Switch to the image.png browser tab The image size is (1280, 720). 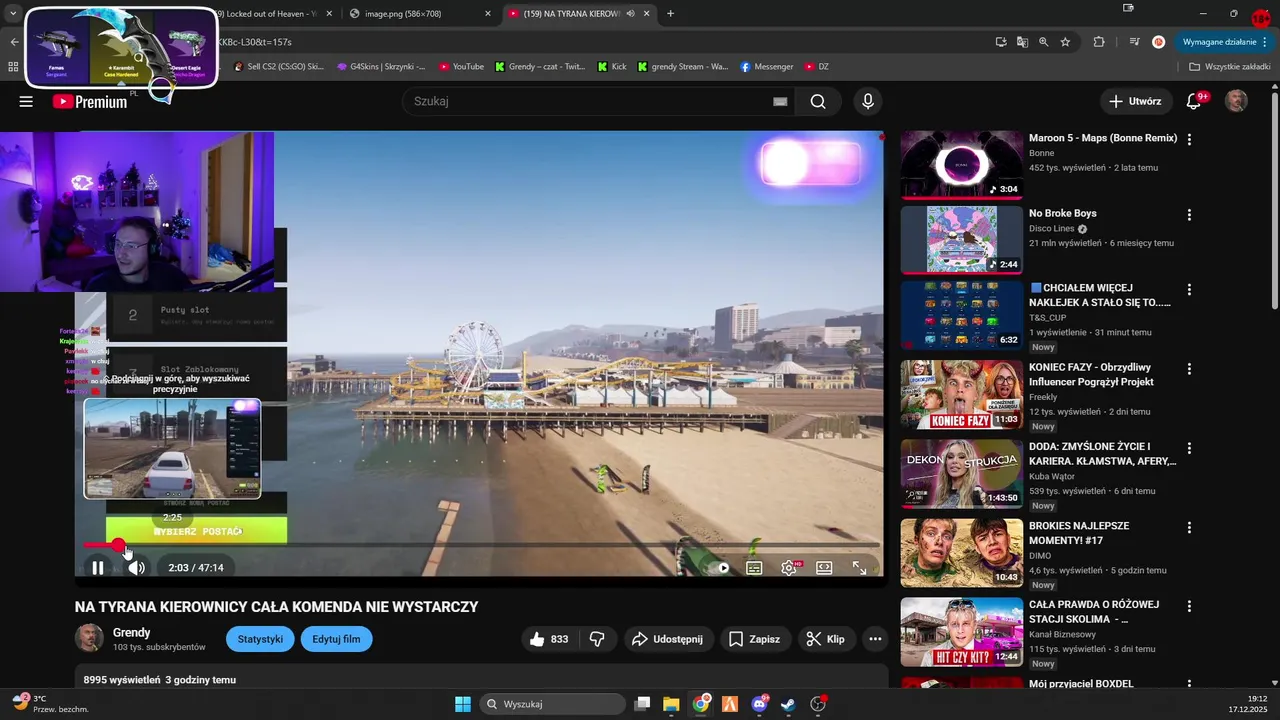pyautogui.click(x=418, y=14)
